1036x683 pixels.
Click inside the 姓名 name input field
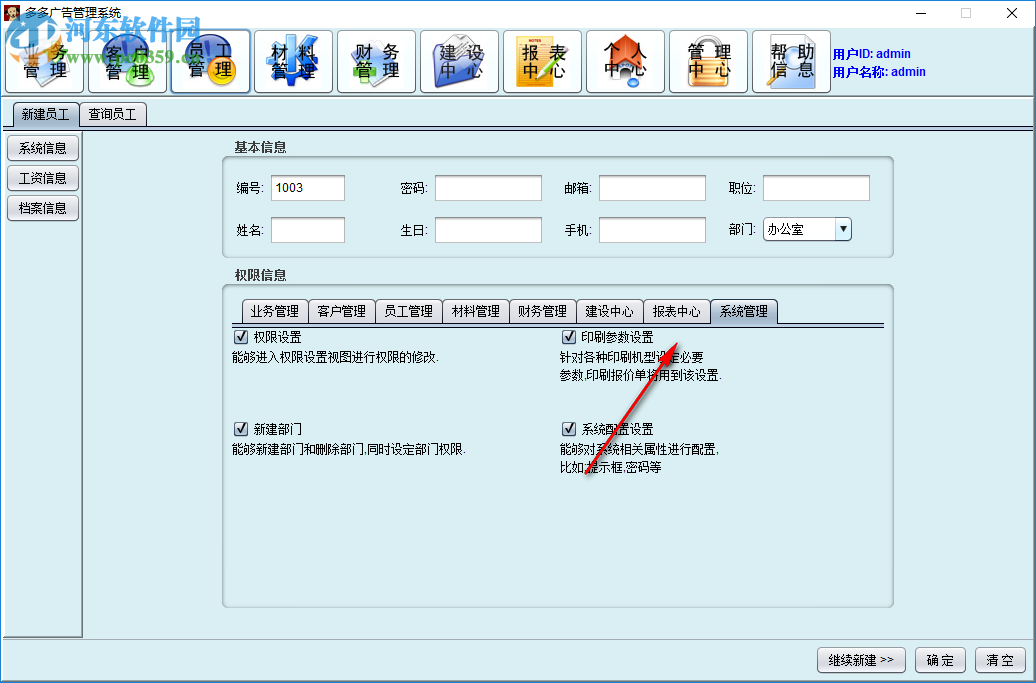pyautogui.click(x=307, y=229)
